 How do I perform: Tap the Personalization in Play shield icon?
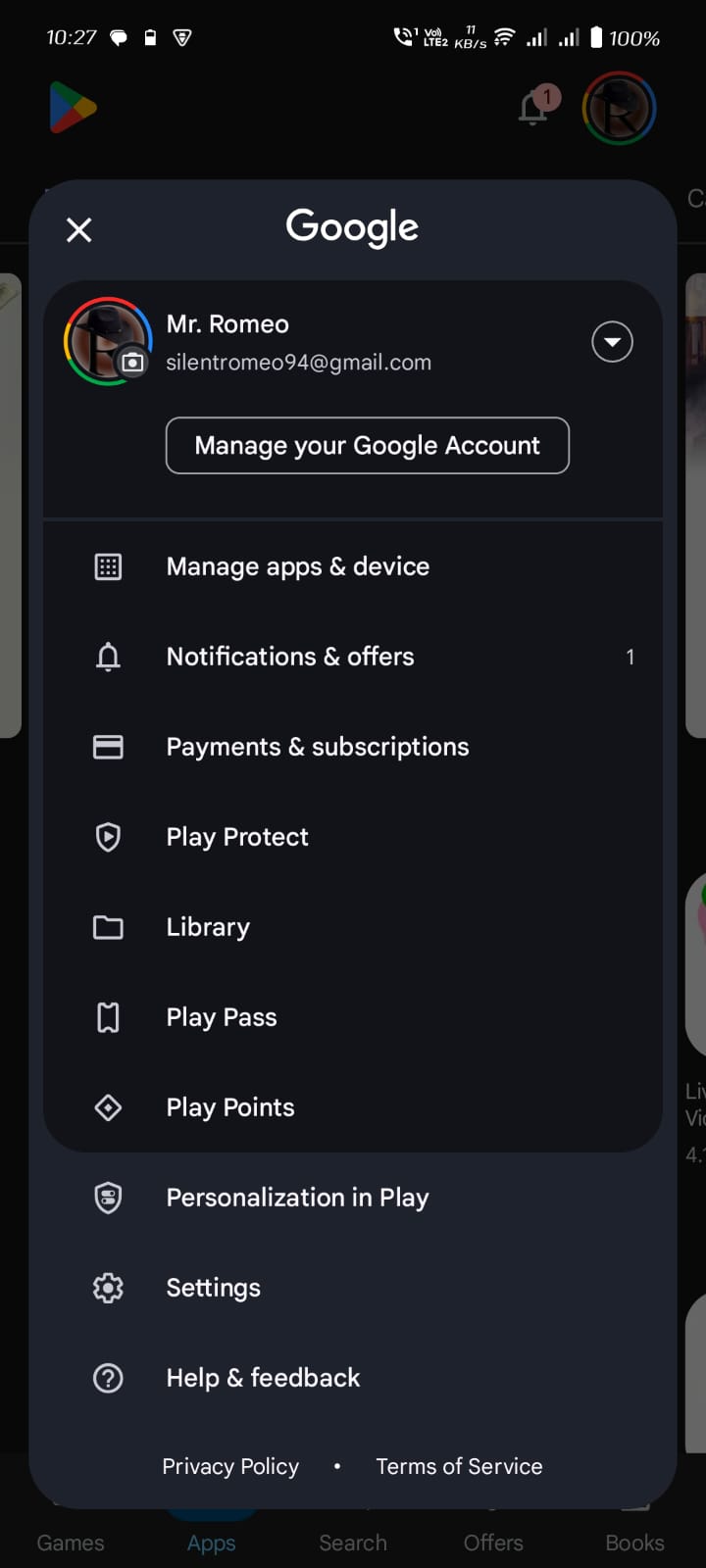pos(108,1198)
